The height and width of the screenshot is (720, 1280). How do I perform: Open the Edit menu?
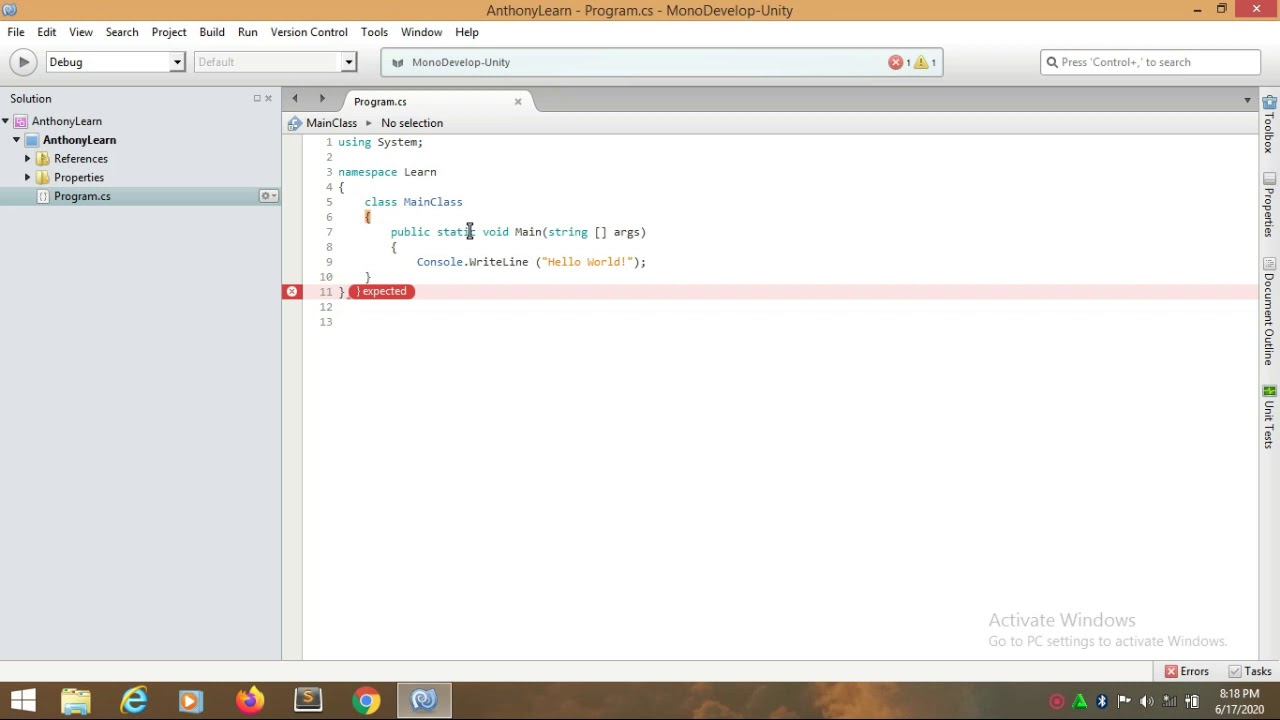47,32
